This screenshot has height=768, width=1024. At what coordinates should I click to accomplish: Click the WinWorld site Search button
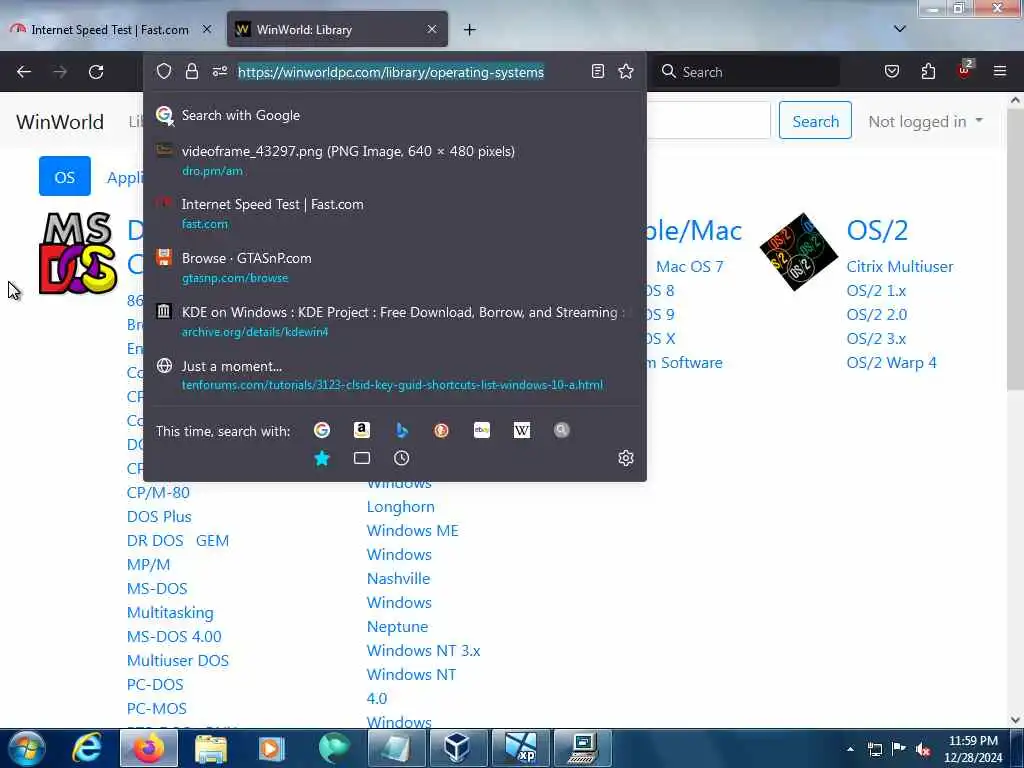[x=815, y=121]
